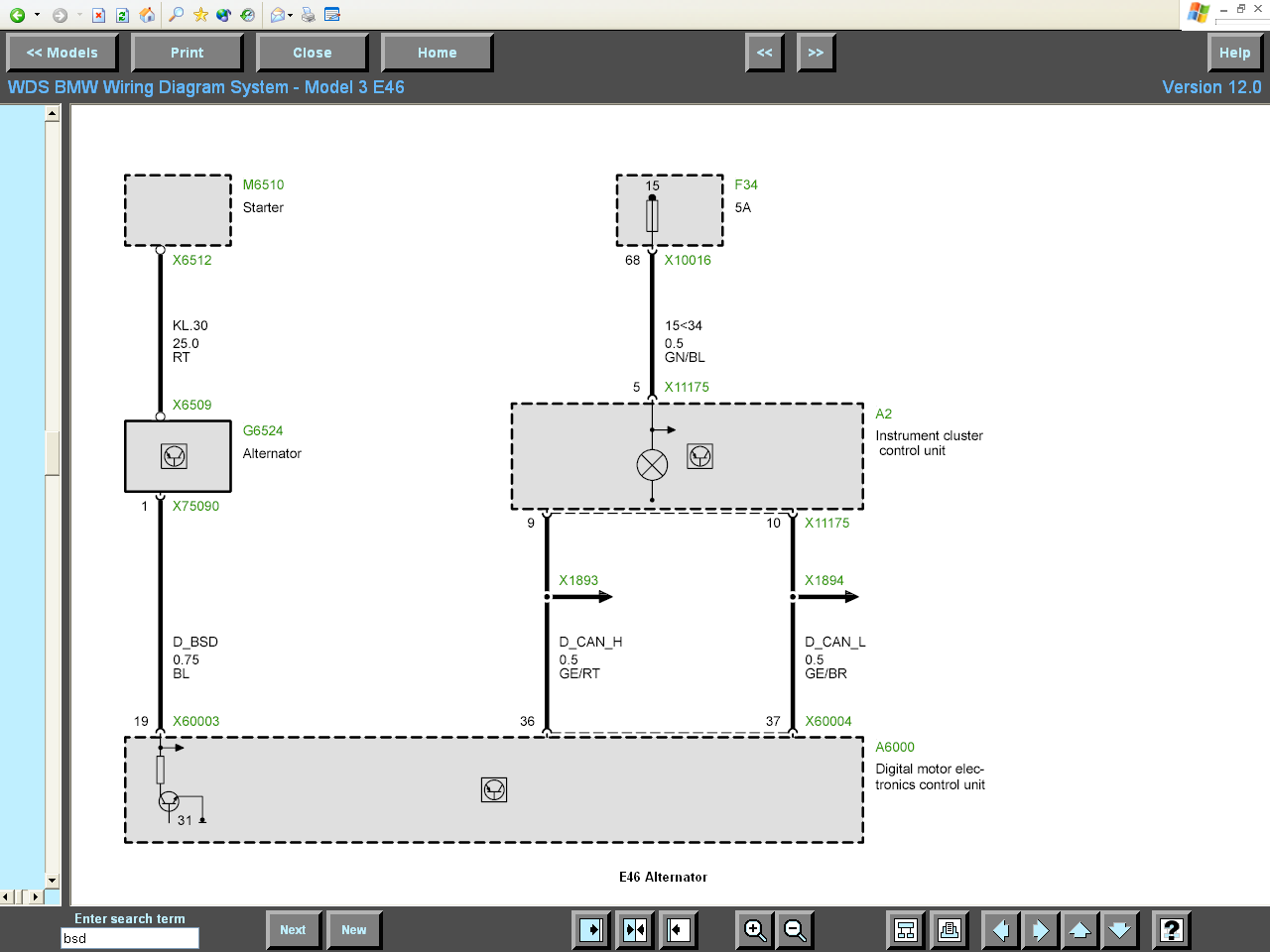Click the move-panel-right arrow icon
This screenshot has height=952, width=1270.
(x=591, y=930)
